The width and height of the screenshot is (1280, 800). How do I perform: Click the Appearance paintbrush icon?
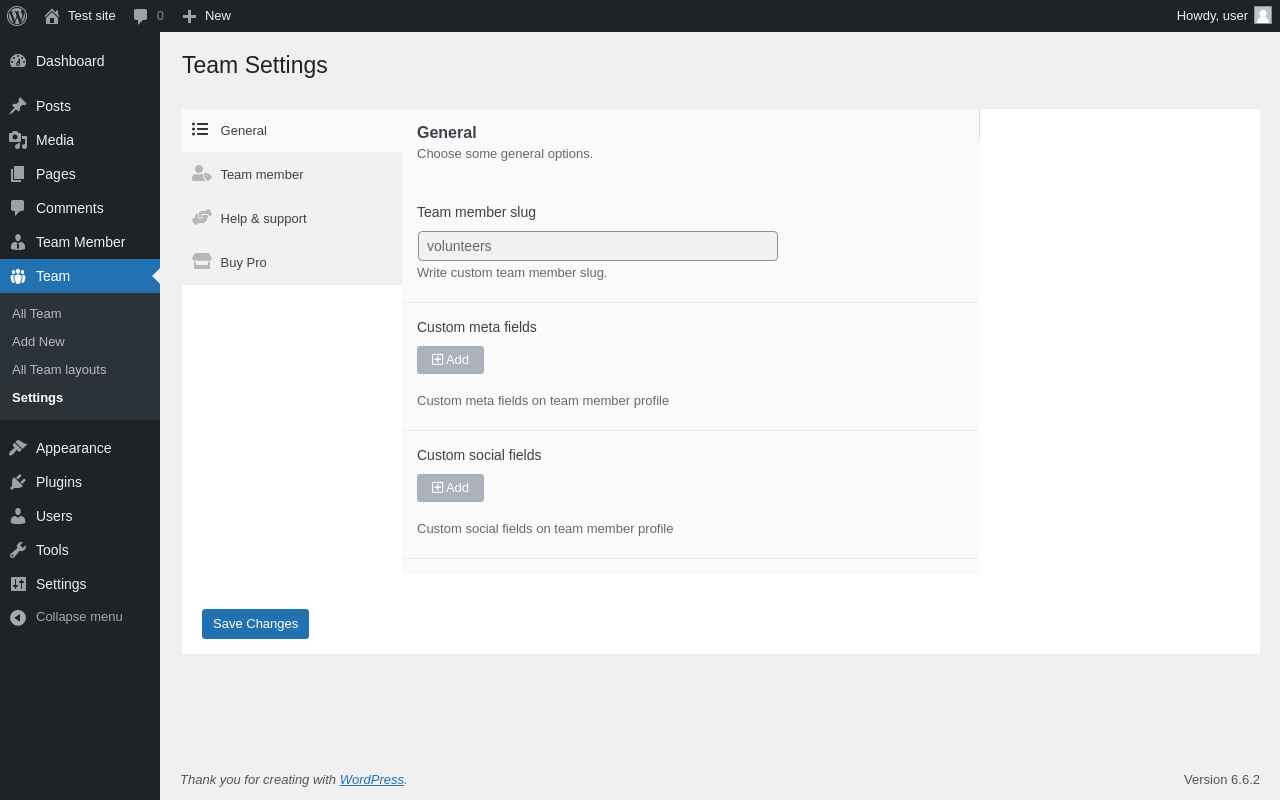[x=18, y=448]
